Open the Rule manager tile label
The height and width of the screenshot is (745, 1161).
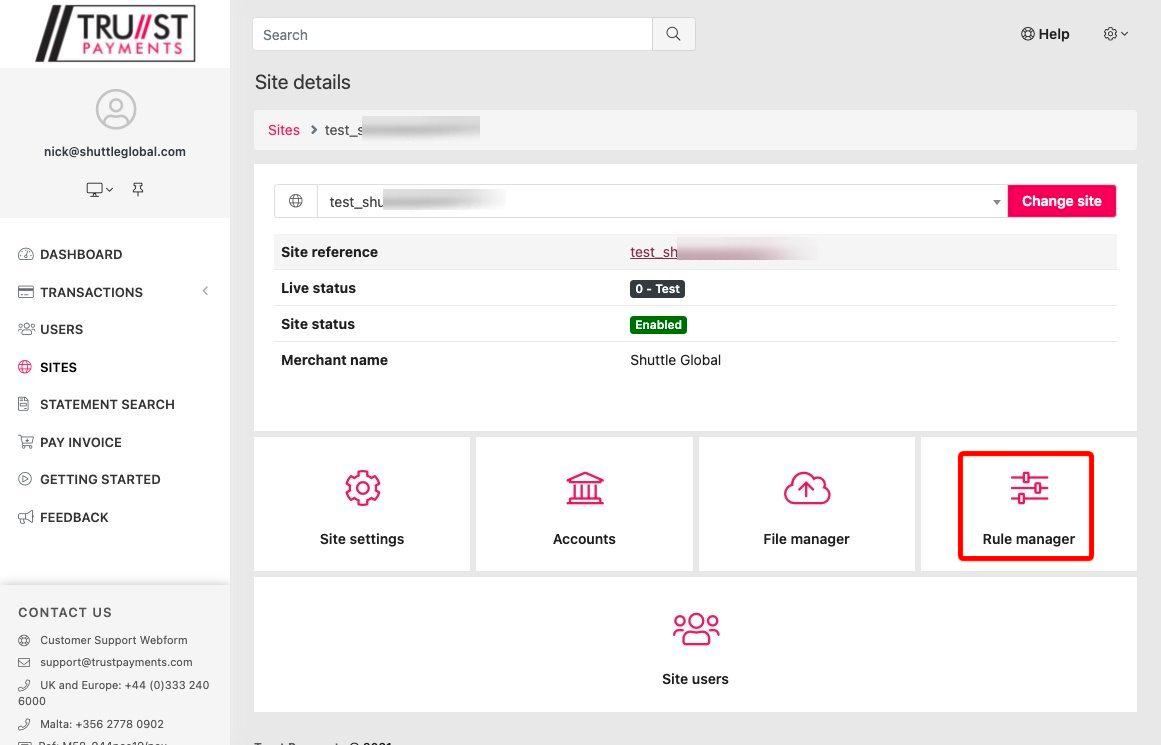pyautogui.click(x=1028, y=539)
